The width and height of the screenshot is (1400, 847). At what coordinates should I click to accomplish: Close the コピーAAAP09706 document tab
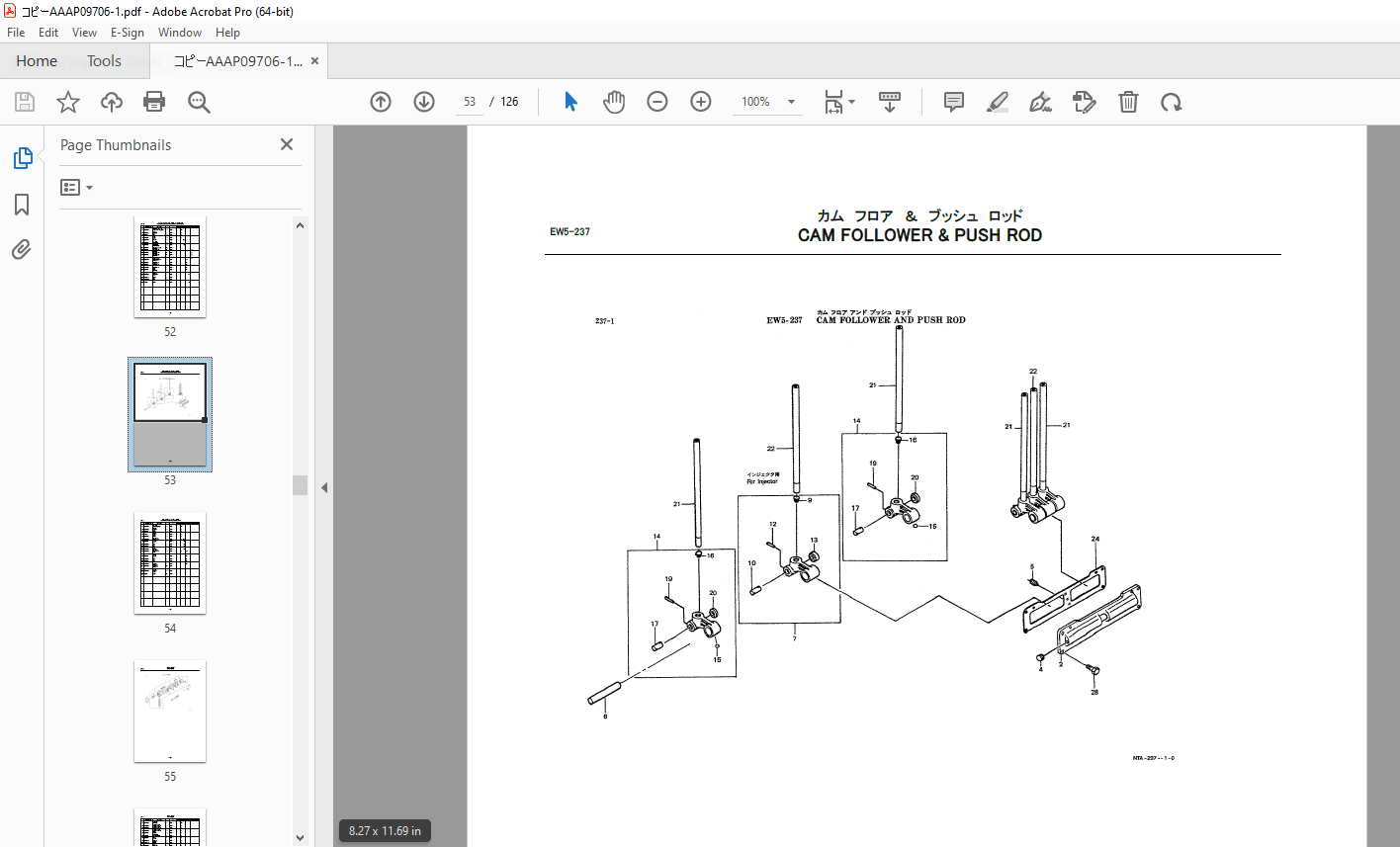pos(315,61)
